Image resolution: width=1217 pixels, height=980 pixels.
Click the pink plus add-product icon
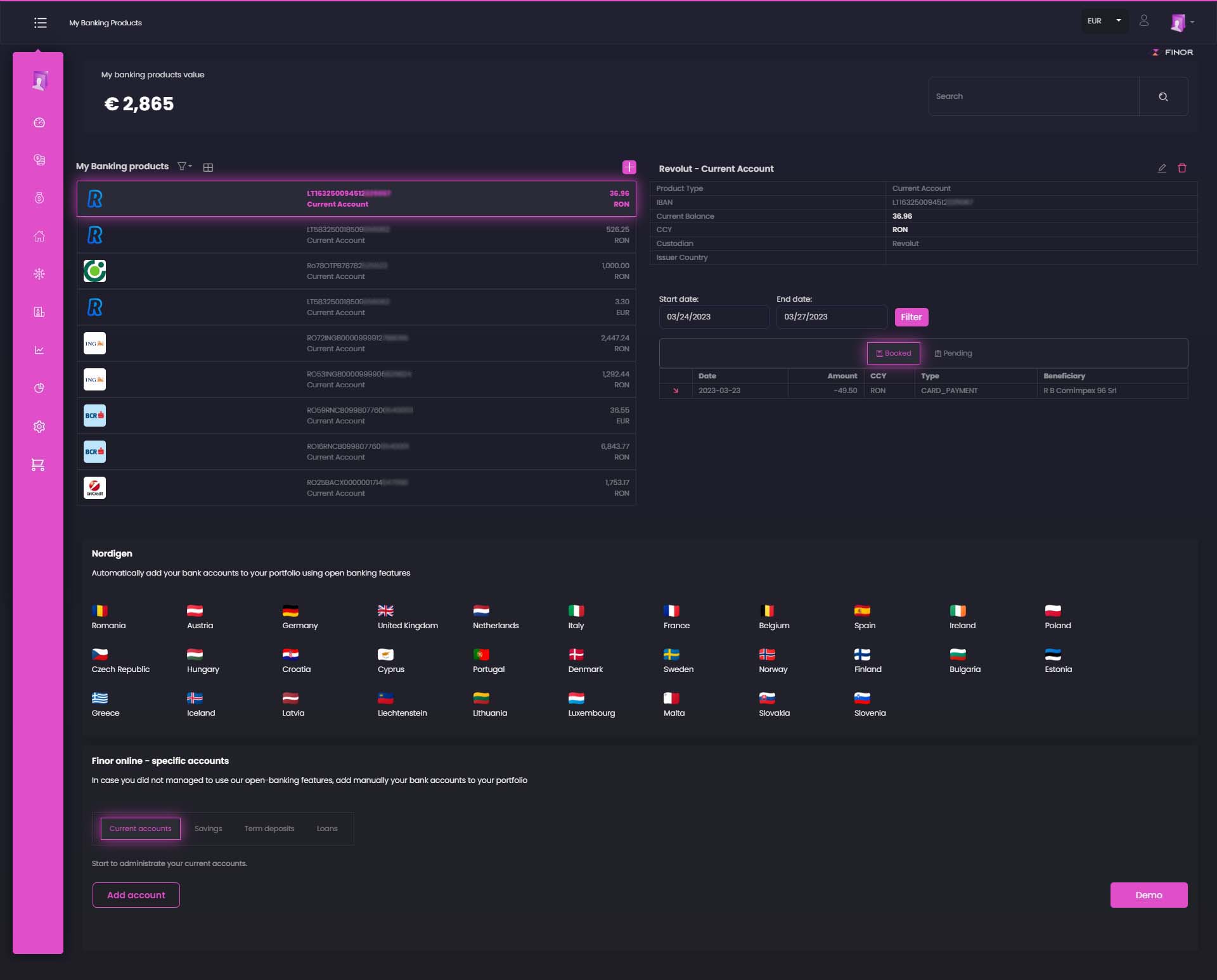[629, 167]
